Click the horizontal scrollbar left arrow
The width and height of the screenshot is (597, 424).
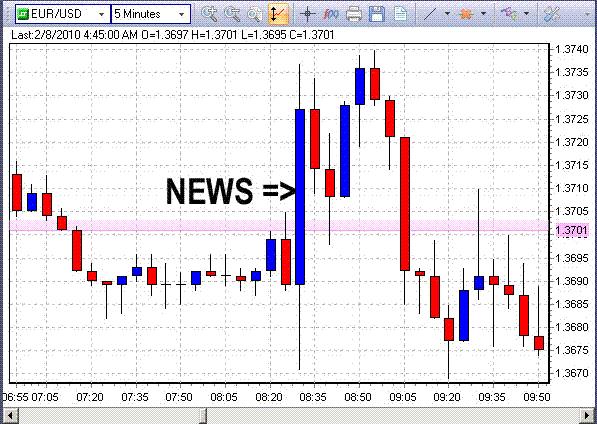(x=10, y=415)
